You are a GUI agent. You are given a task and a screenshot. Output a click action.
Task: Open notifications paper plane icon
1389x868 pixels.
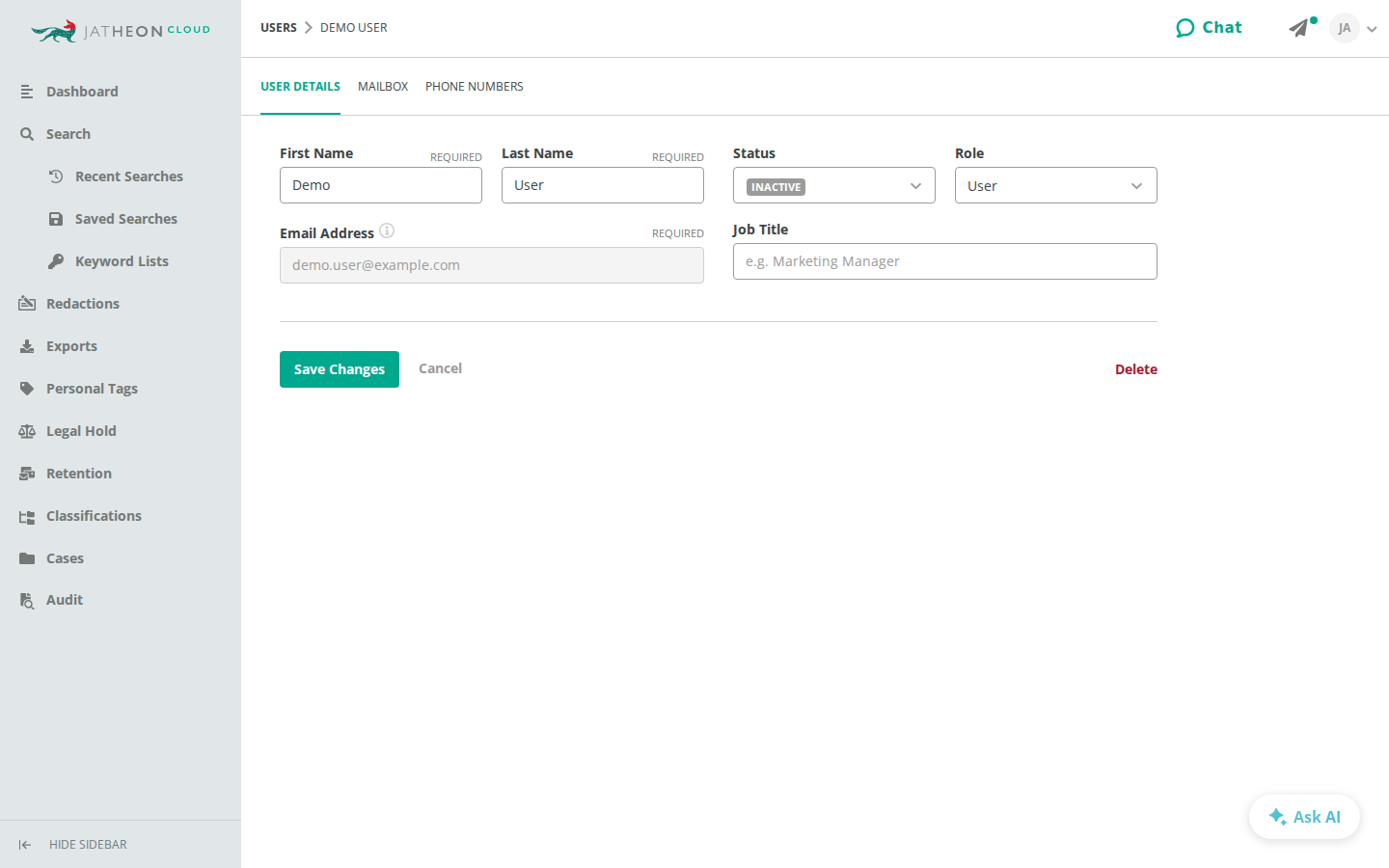click(x=1299, y=28)
